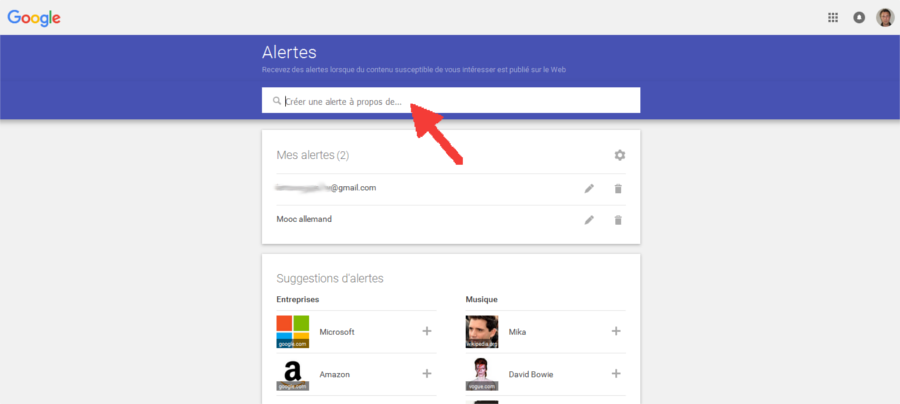
Task: Add the Mika alert suggestion
Action: click(616, 331)
